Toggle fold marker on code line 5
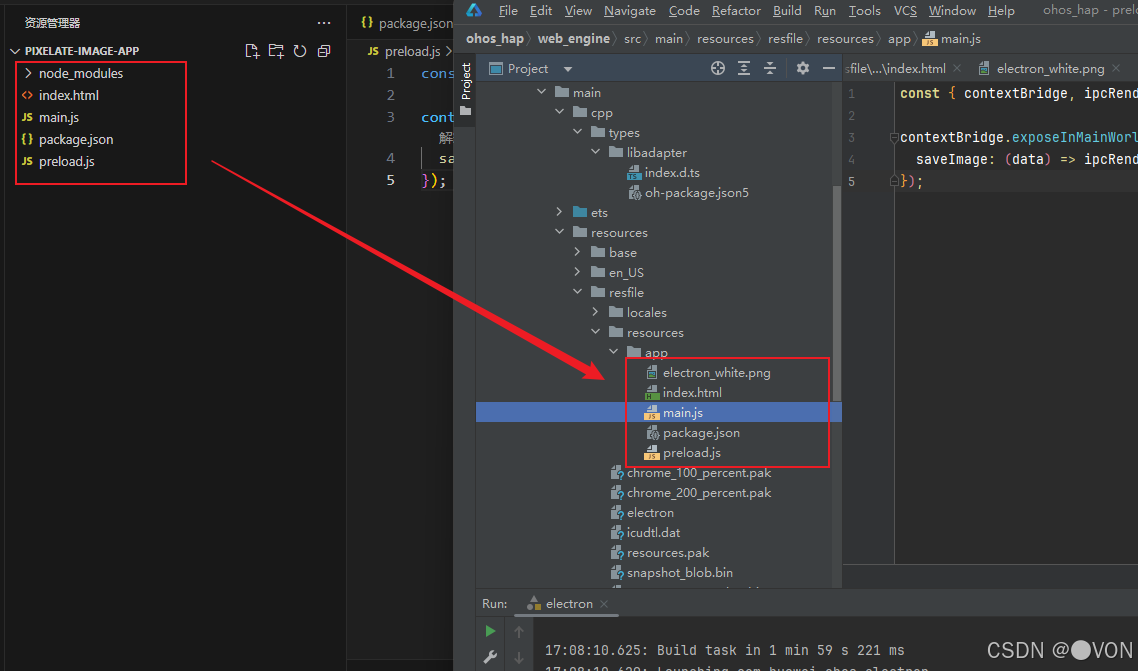 894,181
